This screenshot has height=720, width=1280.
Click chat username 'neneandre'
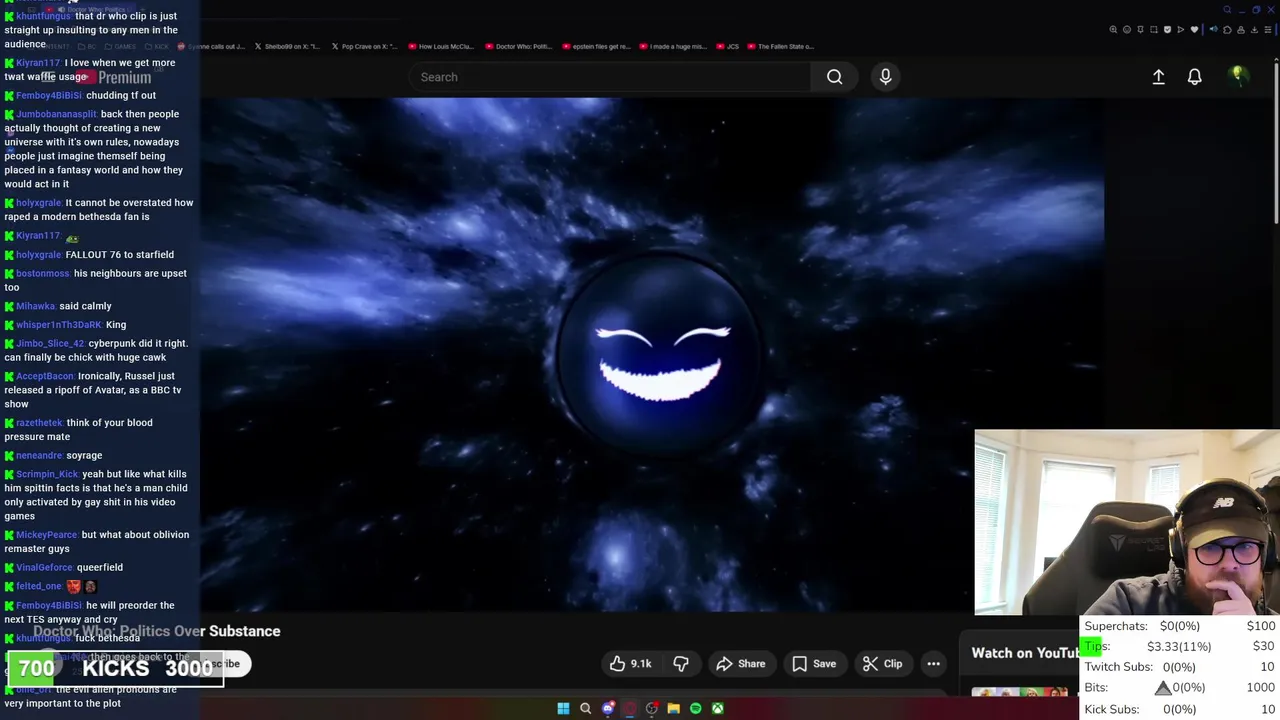(x=39, y=455)
